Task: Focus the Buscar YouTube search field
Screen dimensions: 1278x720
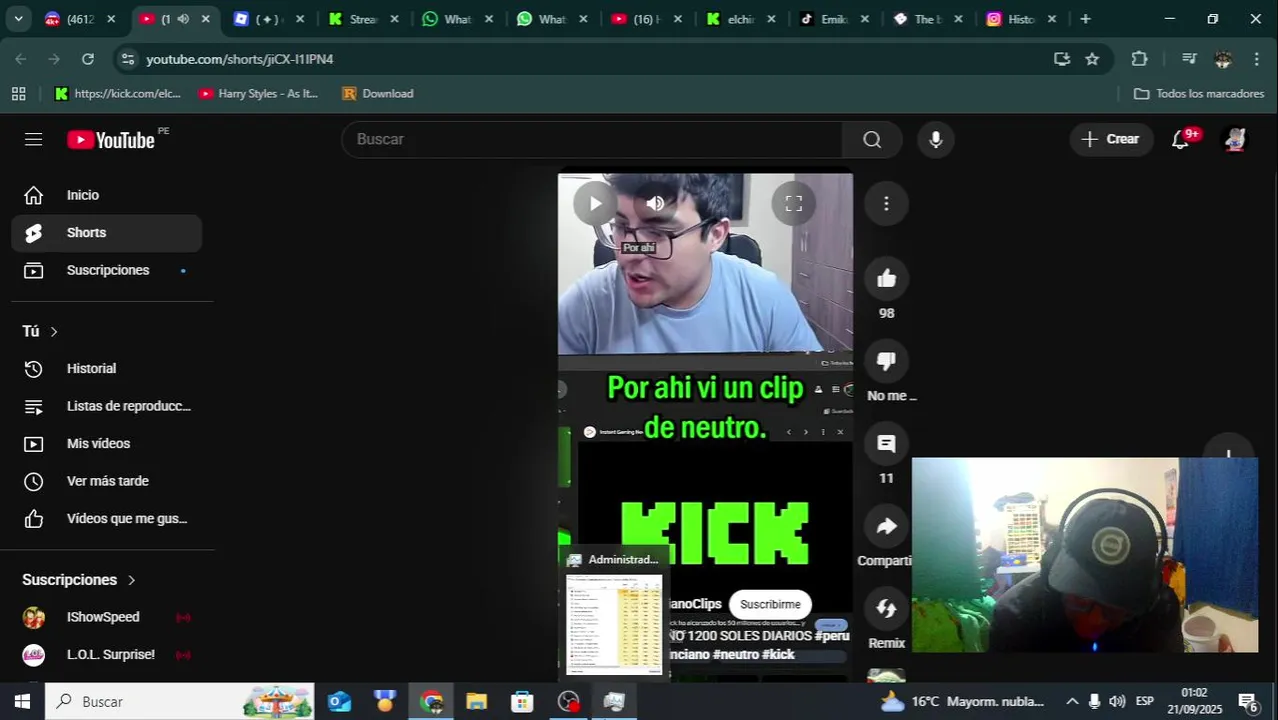Action: (x=592, y=139)
